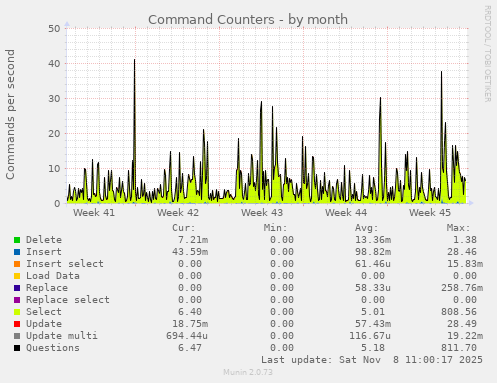Click the Replace max value 258.76m
497x383 pixels.
click(x=462, y=288)
